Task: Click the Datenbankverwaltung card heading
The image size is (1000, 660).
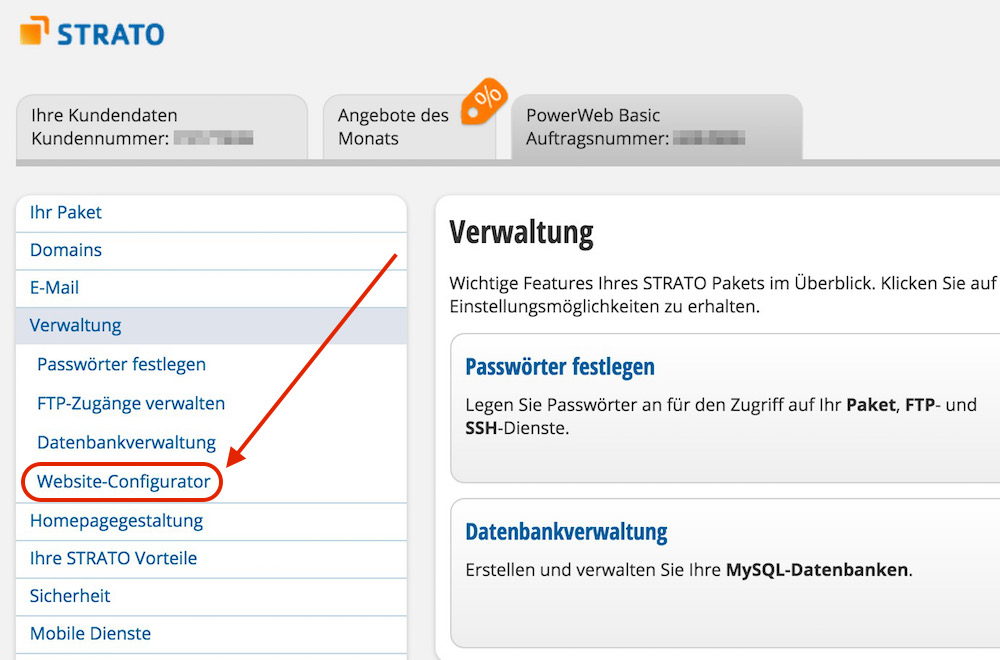Action: click(566, 532)
